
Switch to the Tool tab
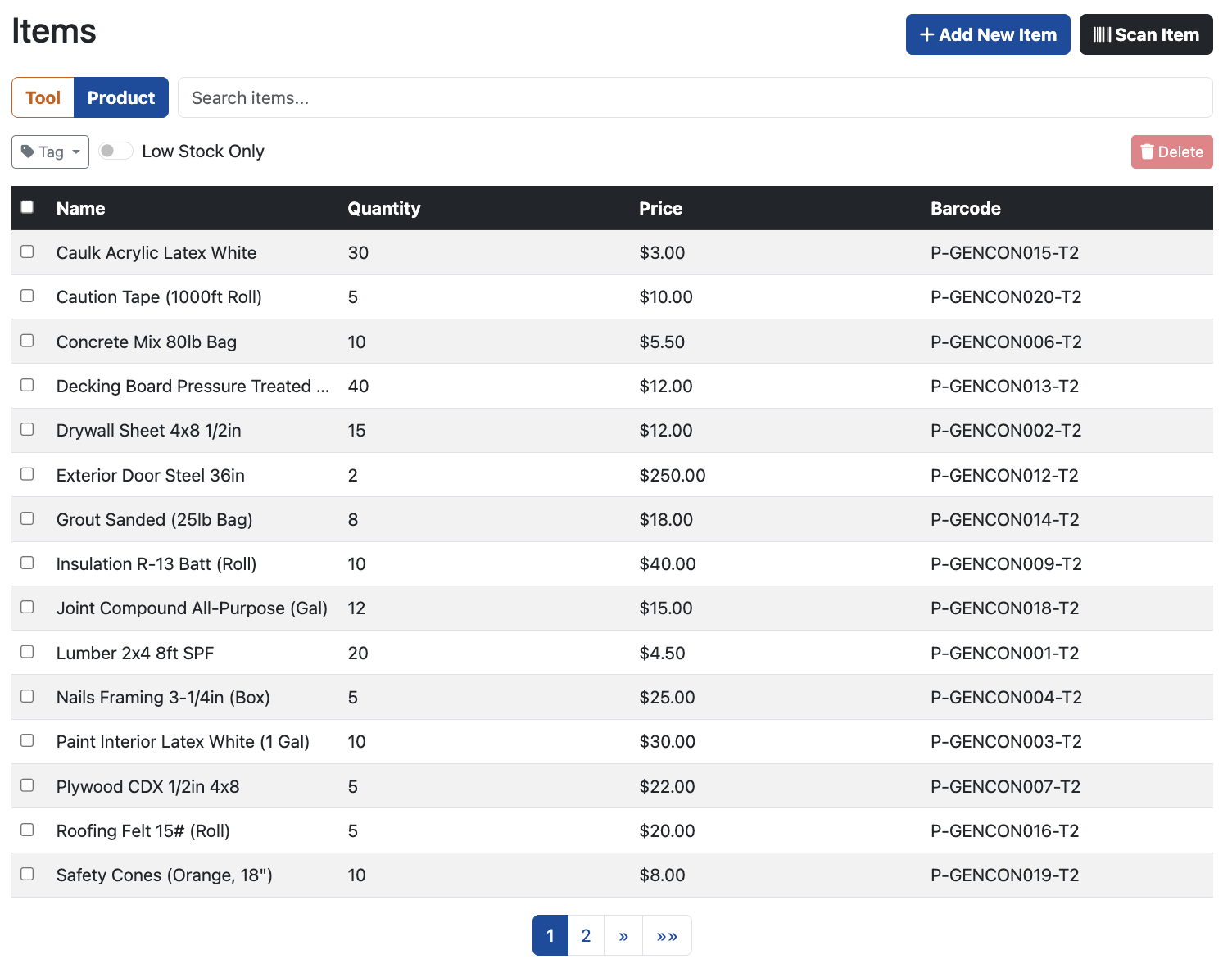click(x=43, y=97)
